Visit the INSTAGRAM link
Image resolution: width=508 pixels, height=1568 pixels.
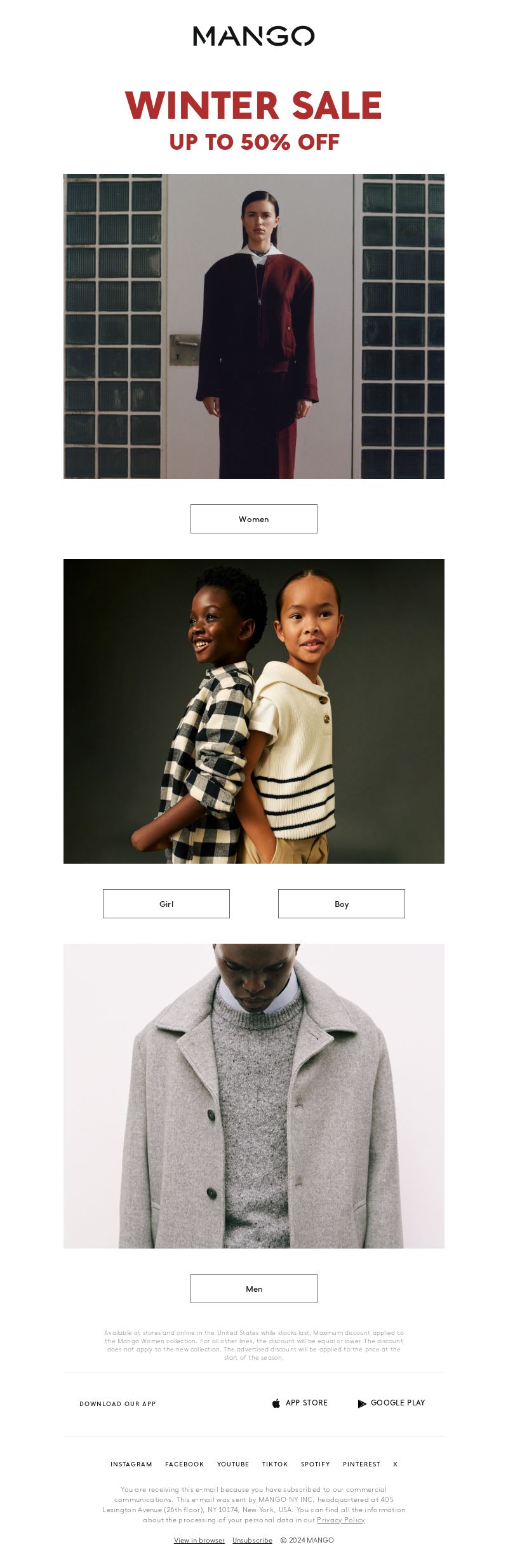tap(131, 1464)
